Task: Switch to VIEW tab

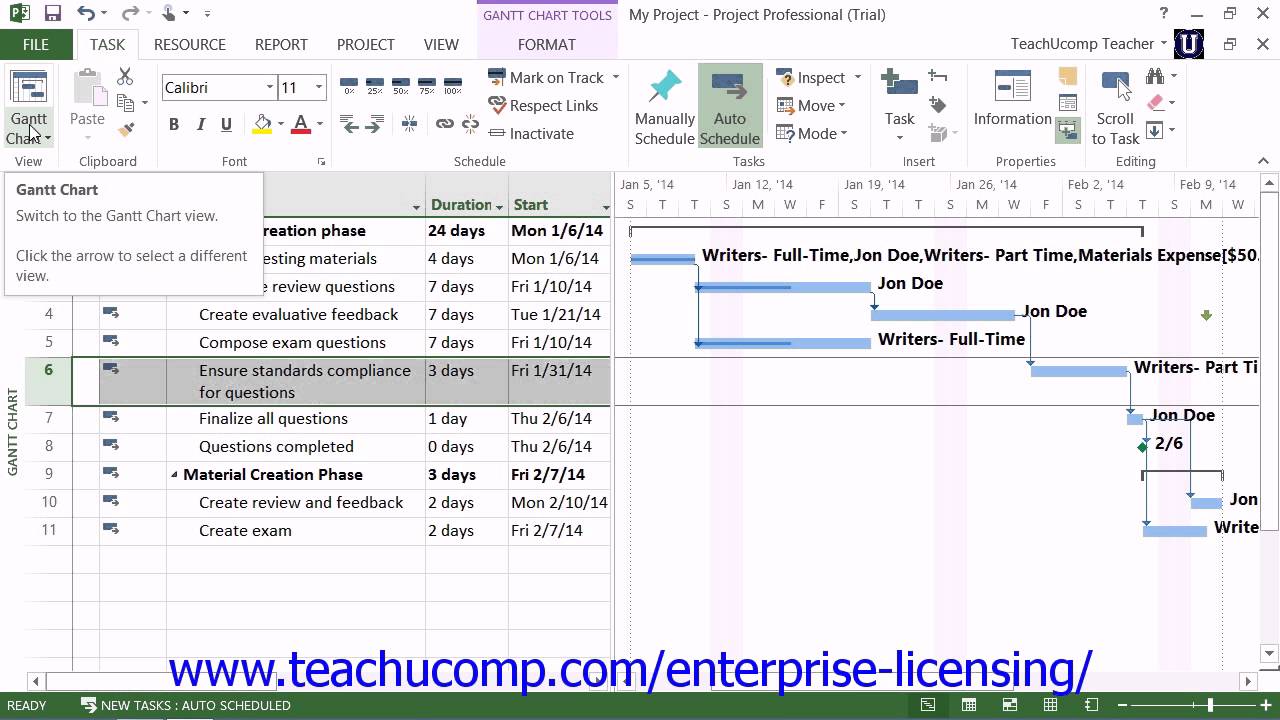Action: point(441,44)
